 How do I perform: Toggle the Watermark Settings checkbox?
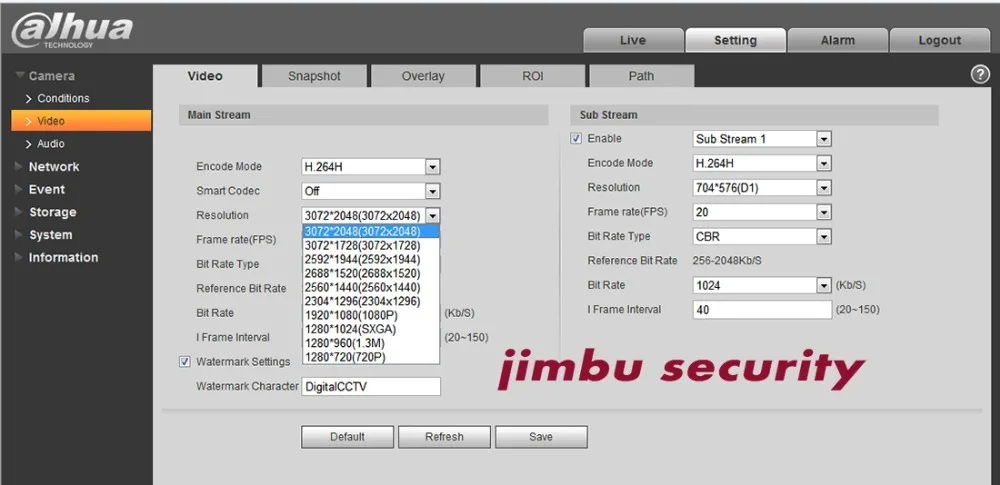(185, 362)
